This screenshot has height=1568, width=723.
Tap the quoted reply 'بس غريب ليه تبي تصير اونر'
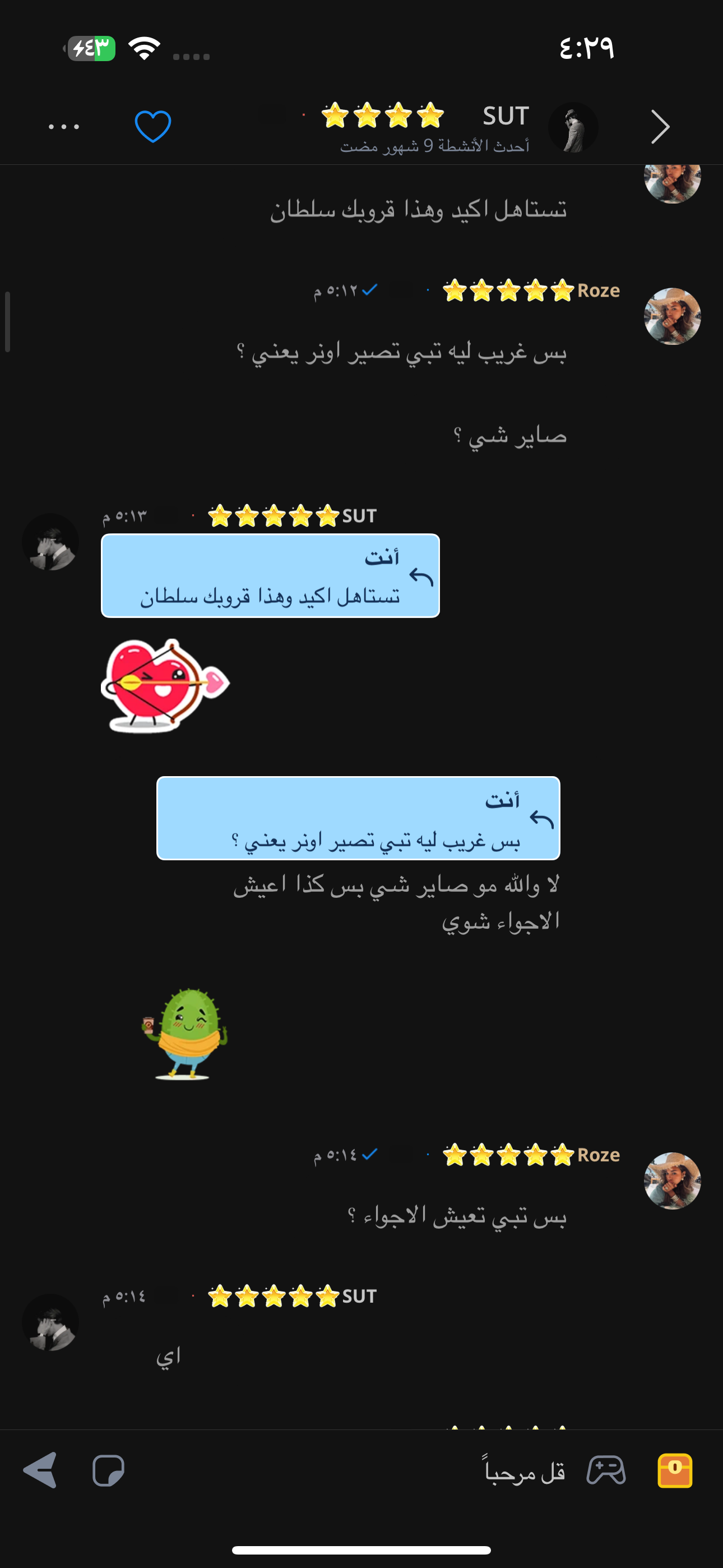(x=358, y=818)
